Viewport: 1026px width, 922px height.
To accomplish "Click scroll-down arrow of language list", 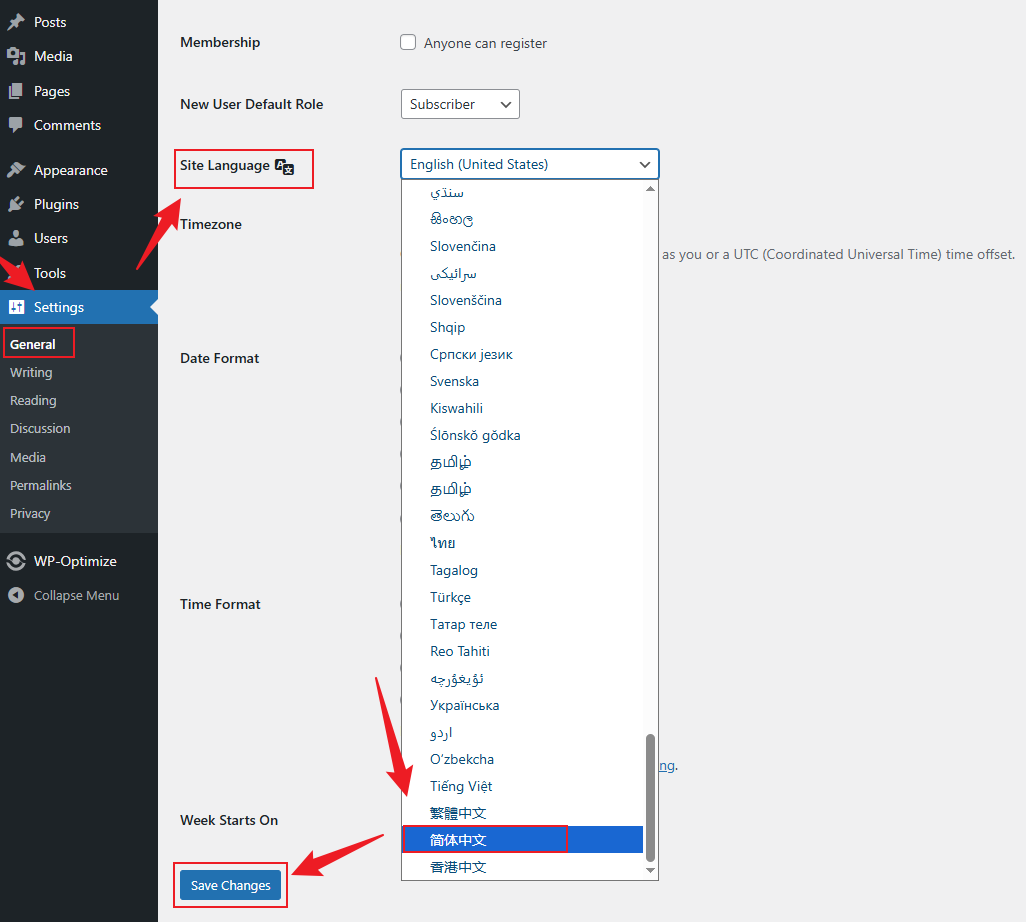I will point(651,872).
